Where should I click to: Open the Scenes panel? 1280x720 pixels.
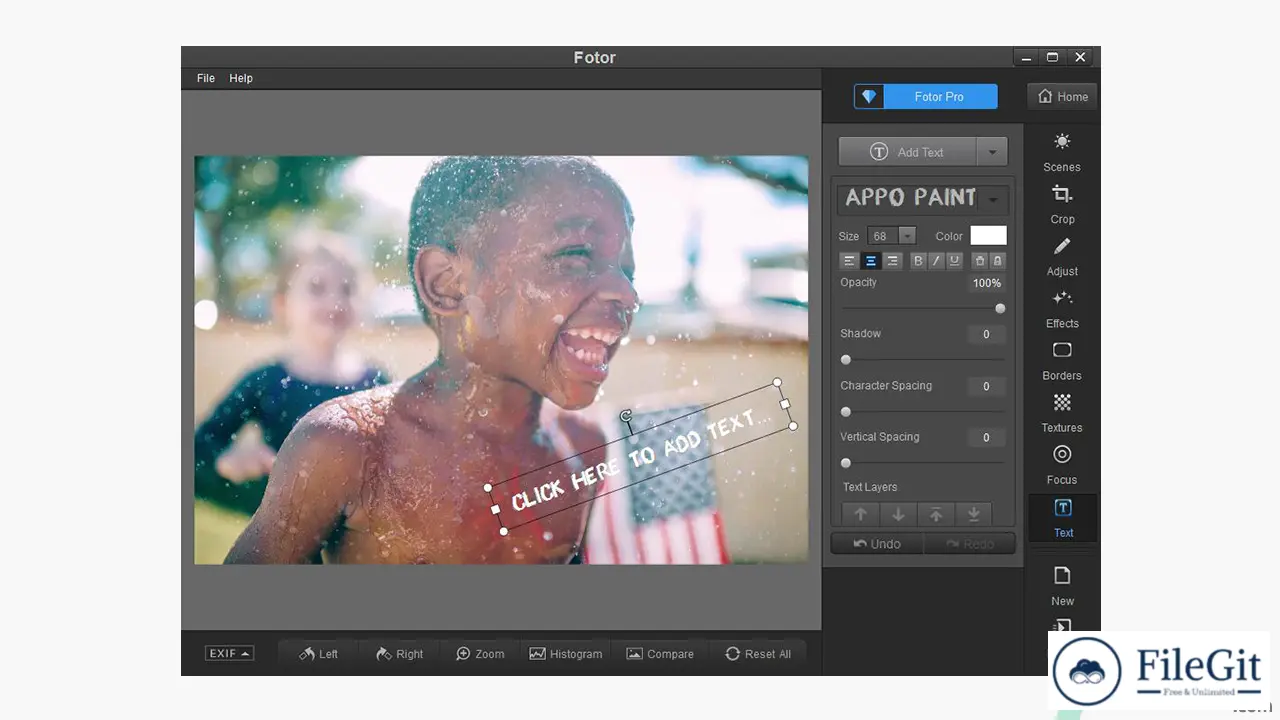pyautogui.click(x=1062, y=152)
